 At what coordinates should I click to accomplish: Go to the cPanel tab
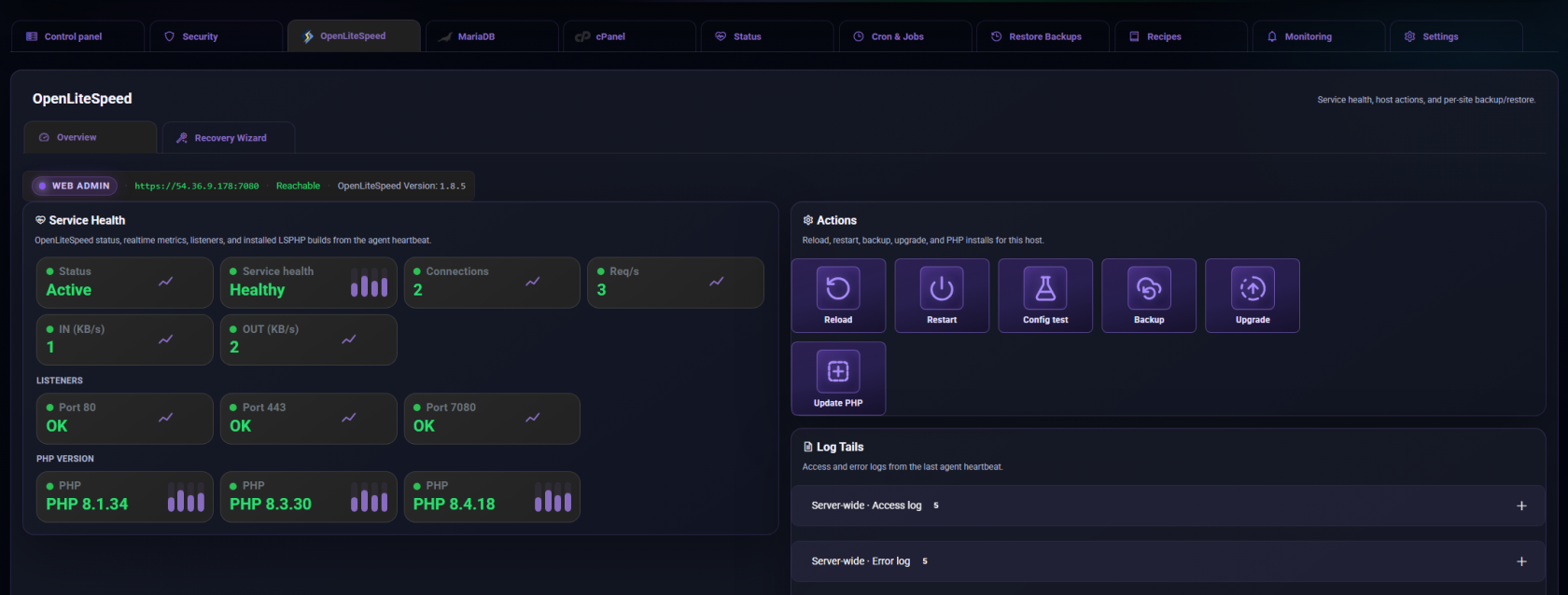pyautogui.click(x=630, y=36)
